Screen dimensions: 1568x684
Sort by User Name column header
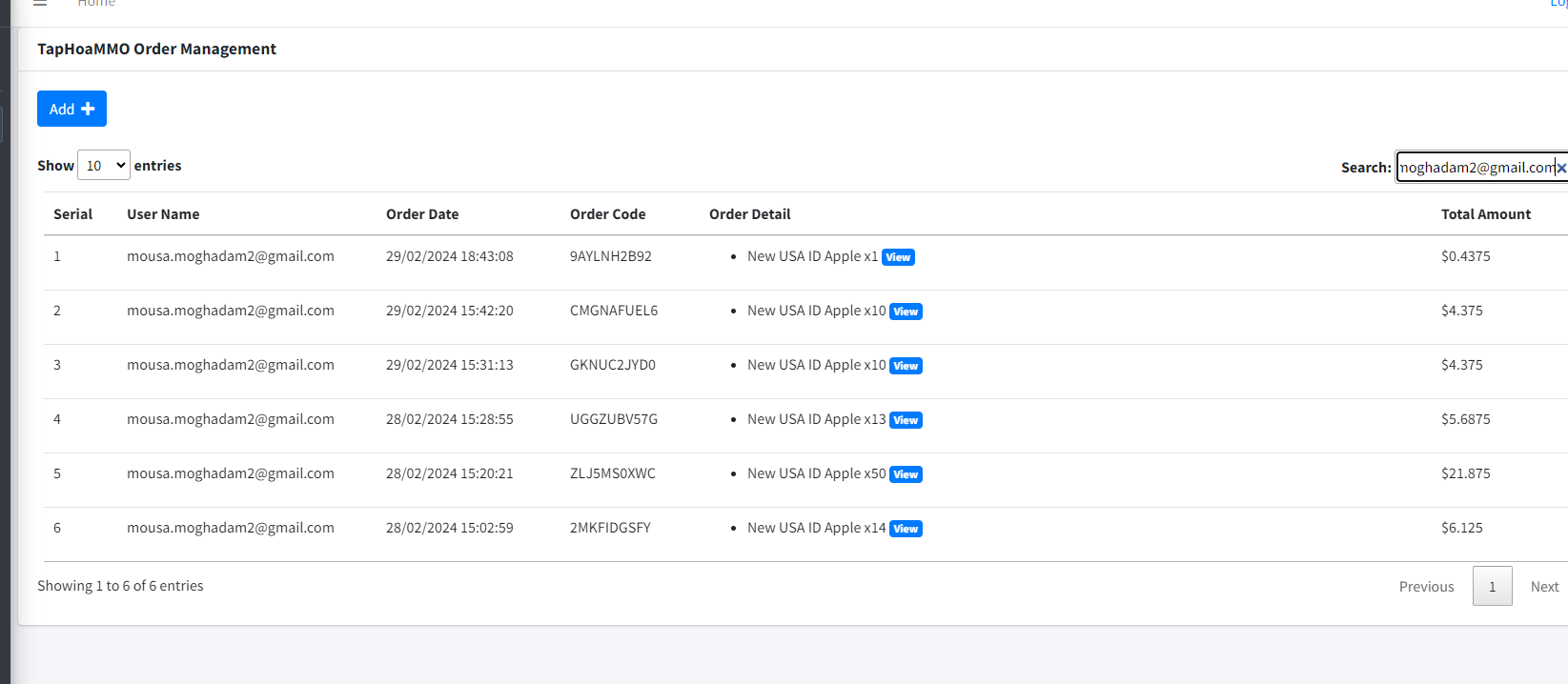[x=163, y=214]
